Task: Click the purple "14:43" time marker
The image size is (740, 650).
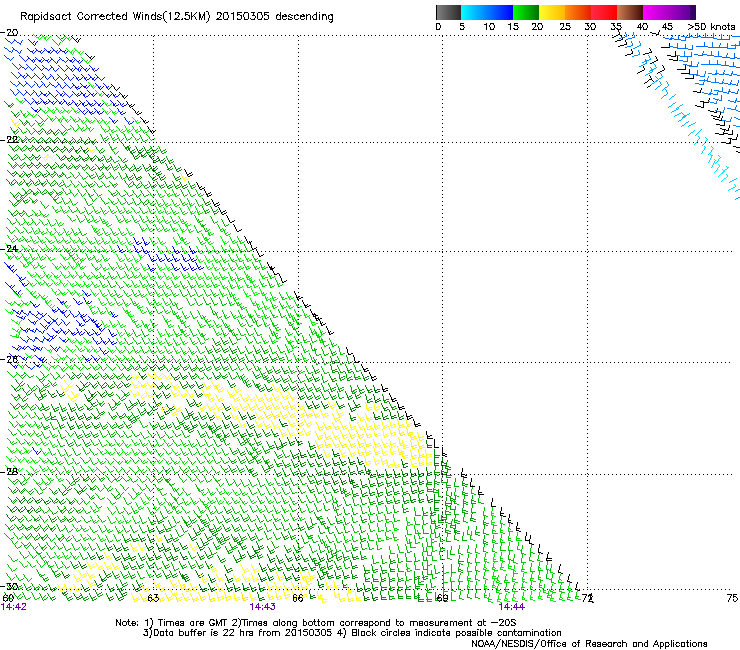Action: [x=262, y=607]
